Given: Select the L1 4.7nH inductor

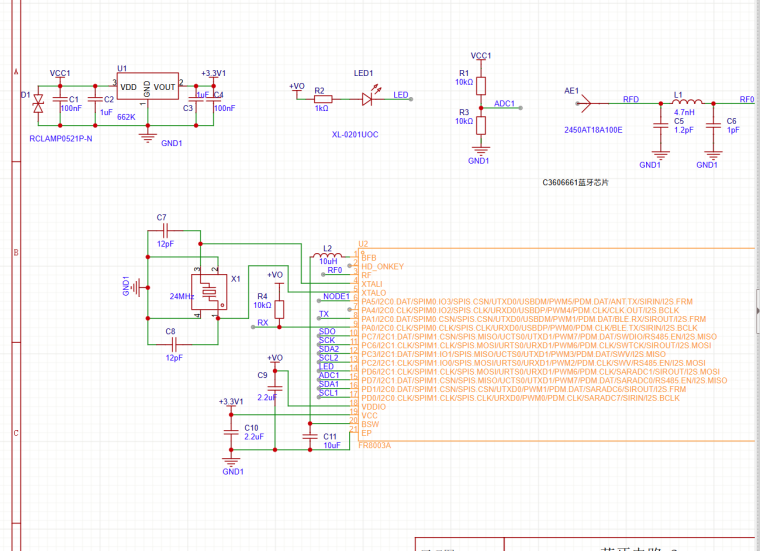Looking at the screenshot, I should coord(688,101).
